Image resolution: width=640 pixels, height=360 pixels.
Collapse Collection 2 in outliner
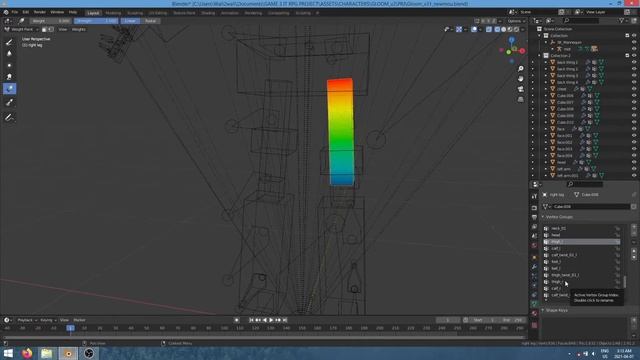click(540, 56)
